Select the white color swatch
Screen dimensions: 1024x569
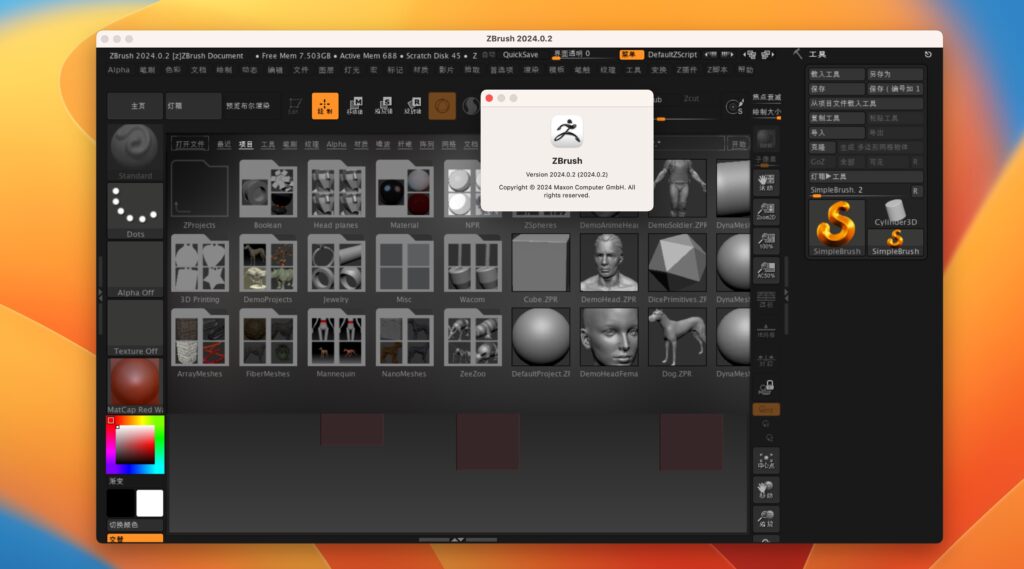150,504
